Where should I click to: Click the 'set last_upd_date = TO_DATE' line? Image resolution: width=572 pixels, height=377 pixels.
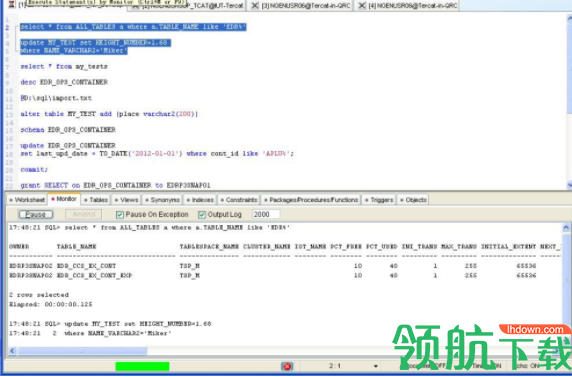point(157,154)
